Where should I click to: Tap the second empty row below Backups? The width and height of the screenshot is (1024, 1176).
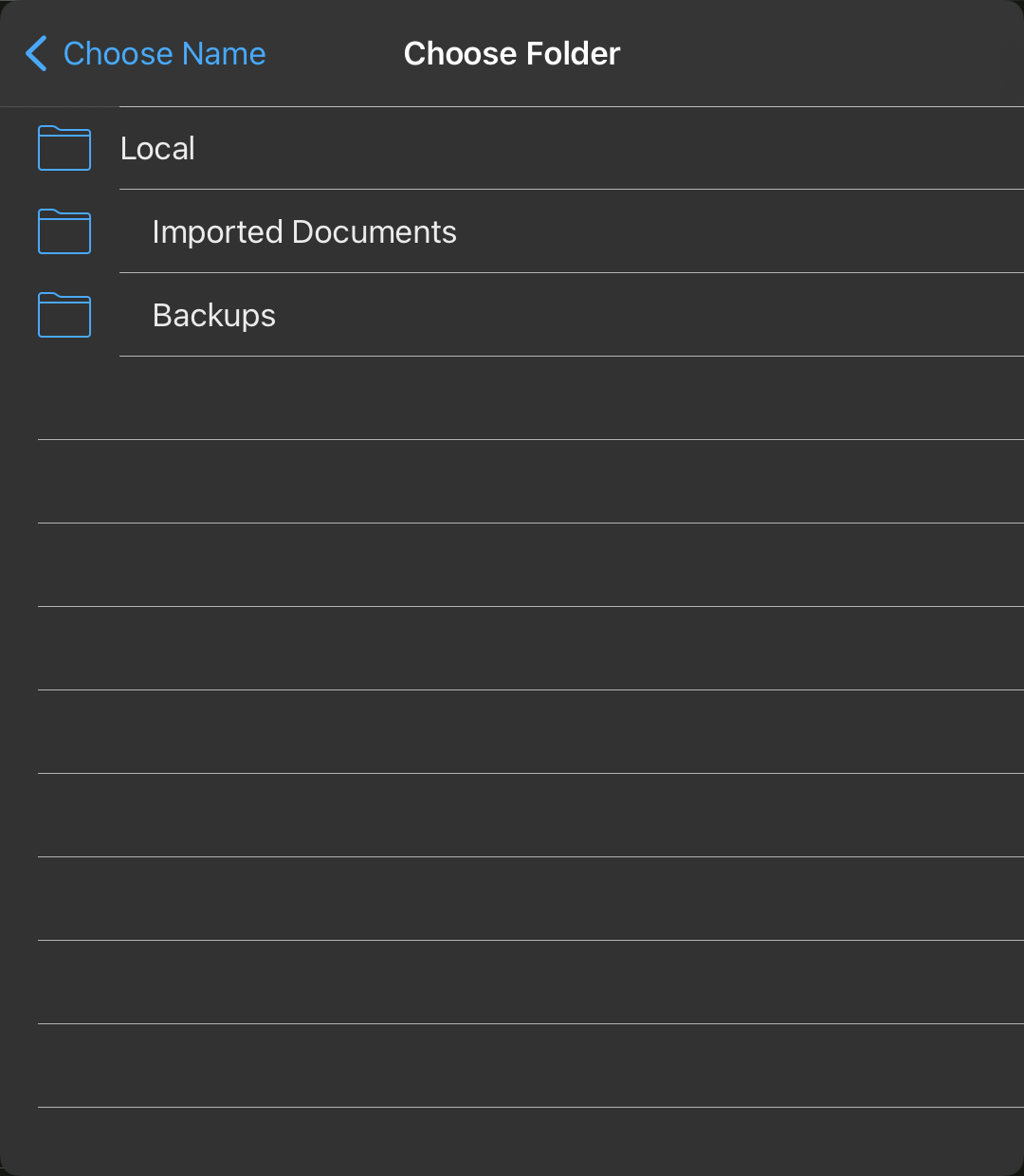[512, 482]
